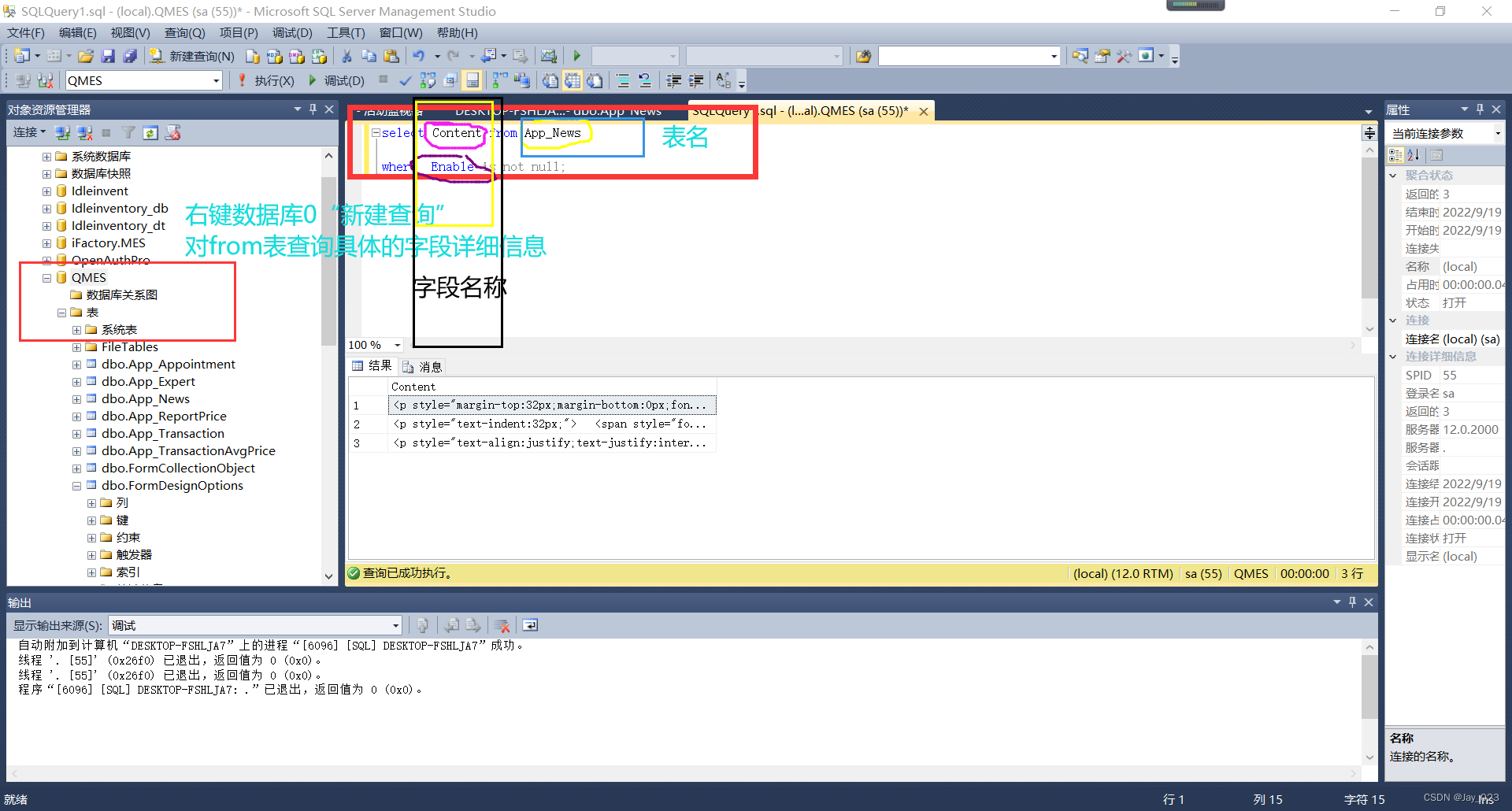
Task: Collapse the QMES database node
Action: point(46,278)
